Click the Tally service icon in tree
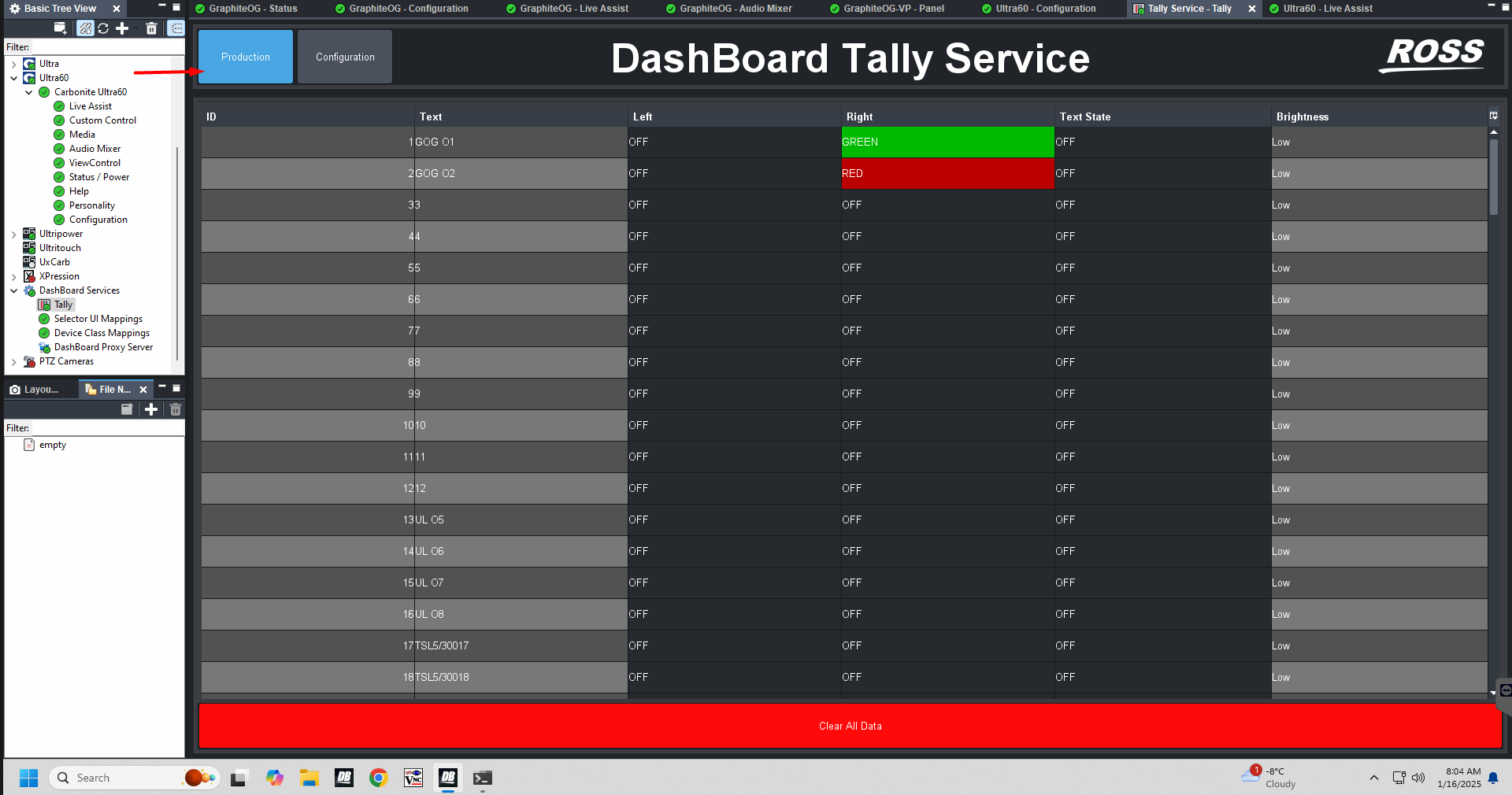The image size is (1512, 795). click(x=44, y=305)
